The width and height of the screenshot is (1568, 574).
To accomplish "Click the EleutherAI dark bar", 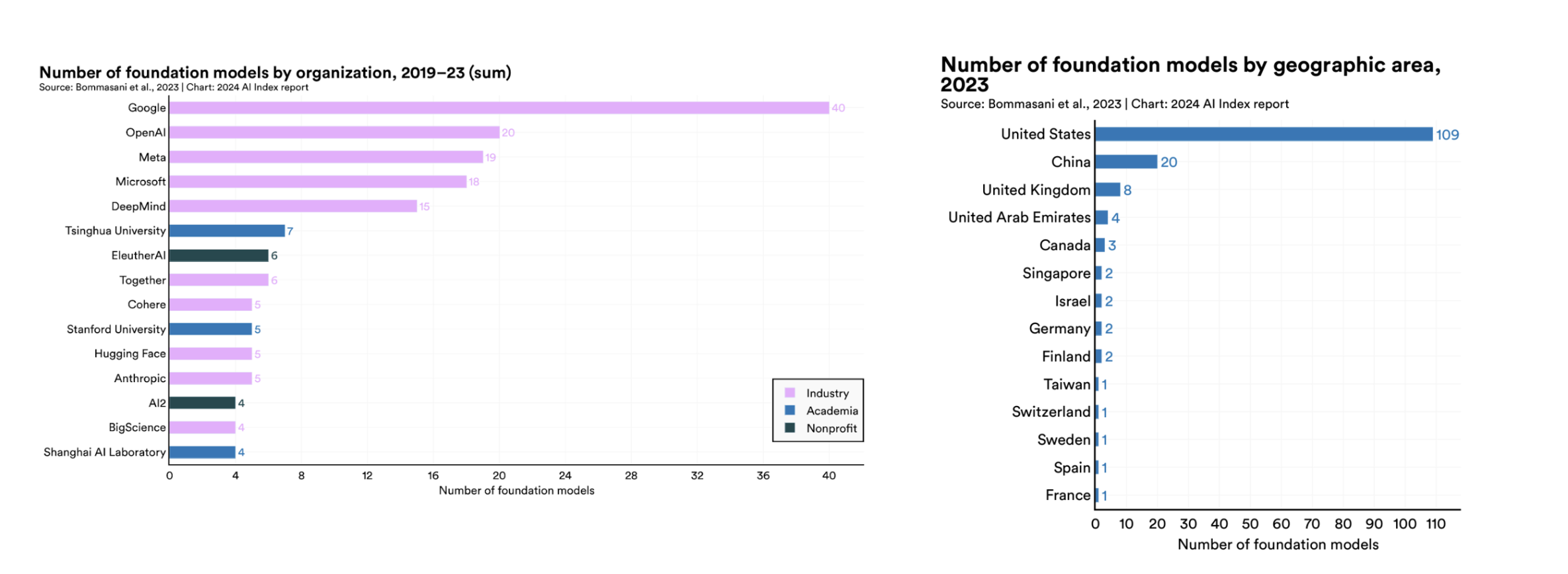I will click(219, 255).
